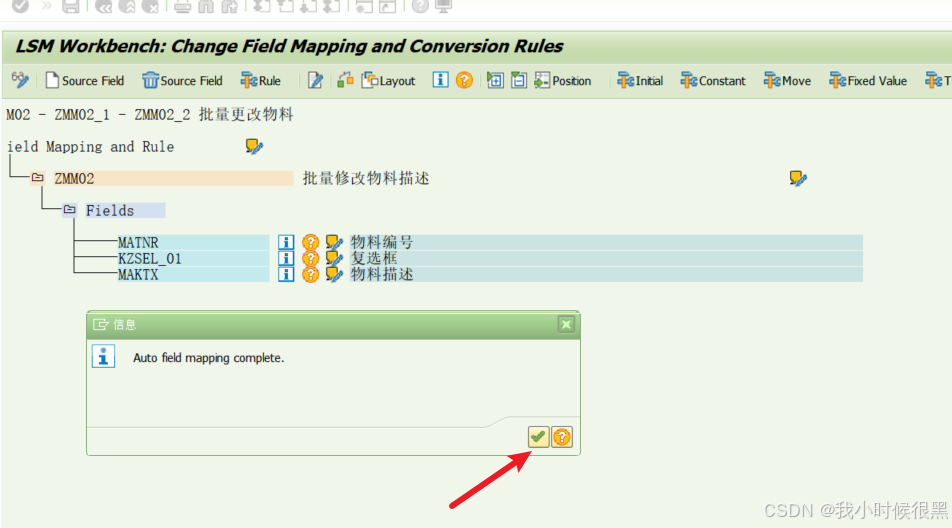Viewport: 952px width, 528px height.
Task: Open help icon for KZSEL_01
Action: tap(310, 259)
